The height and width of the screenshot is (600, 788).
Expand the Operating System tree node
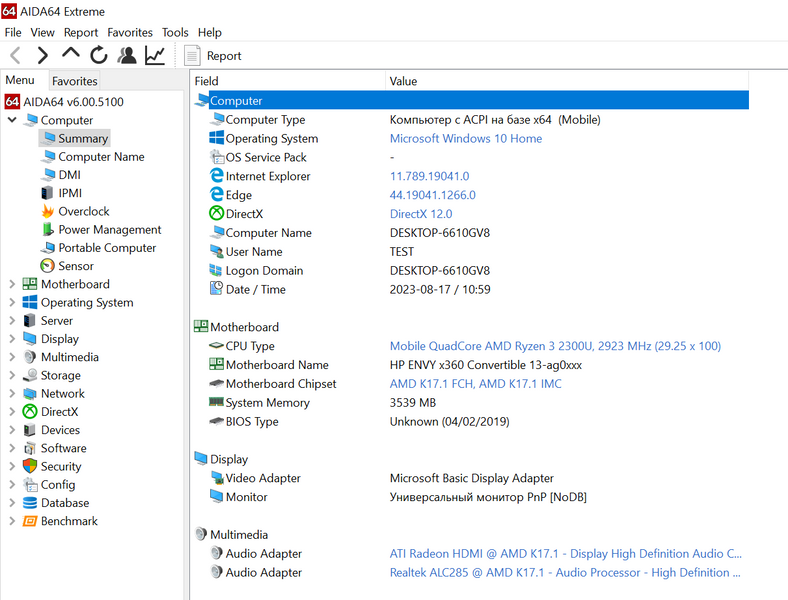tap(12, 303)
